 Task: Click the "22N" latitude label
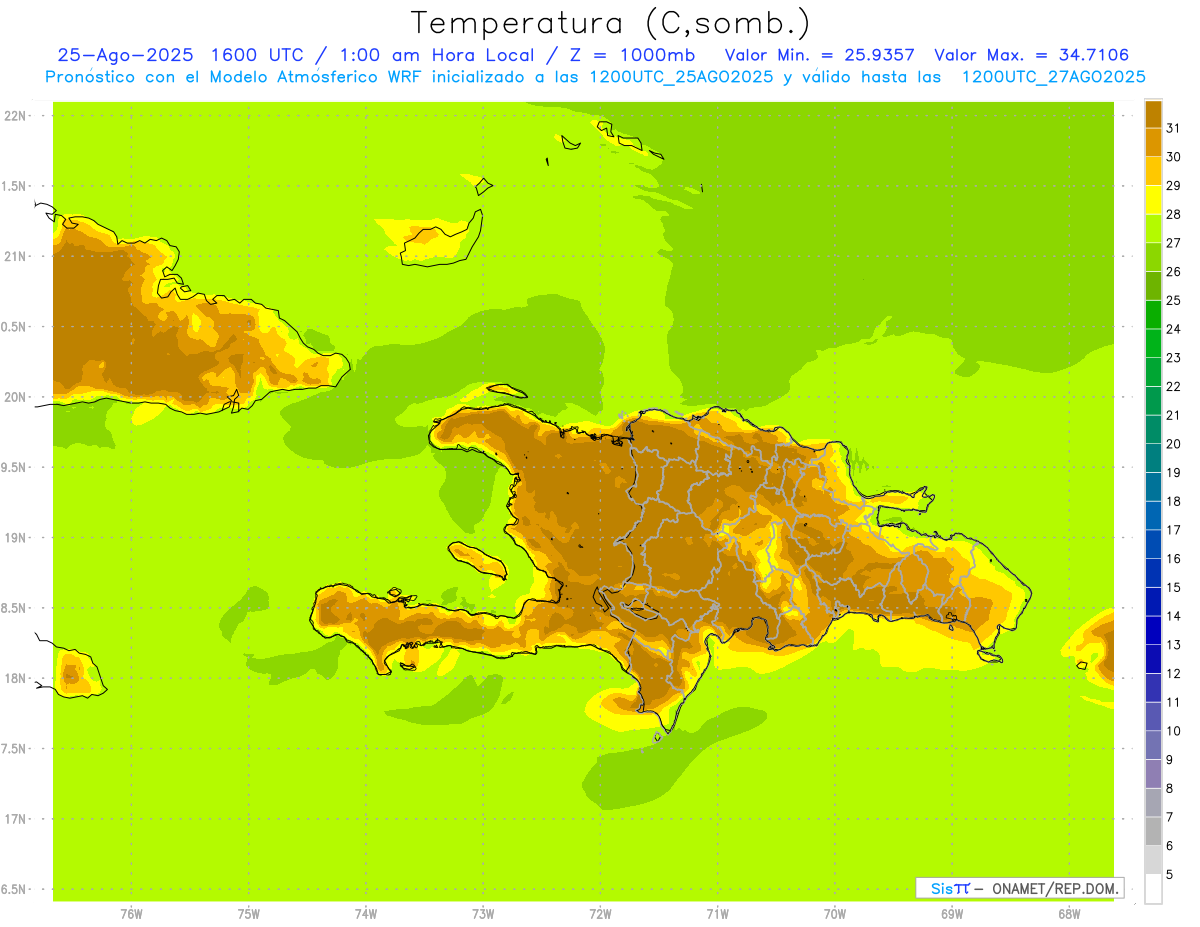click(x=15, y=116)
